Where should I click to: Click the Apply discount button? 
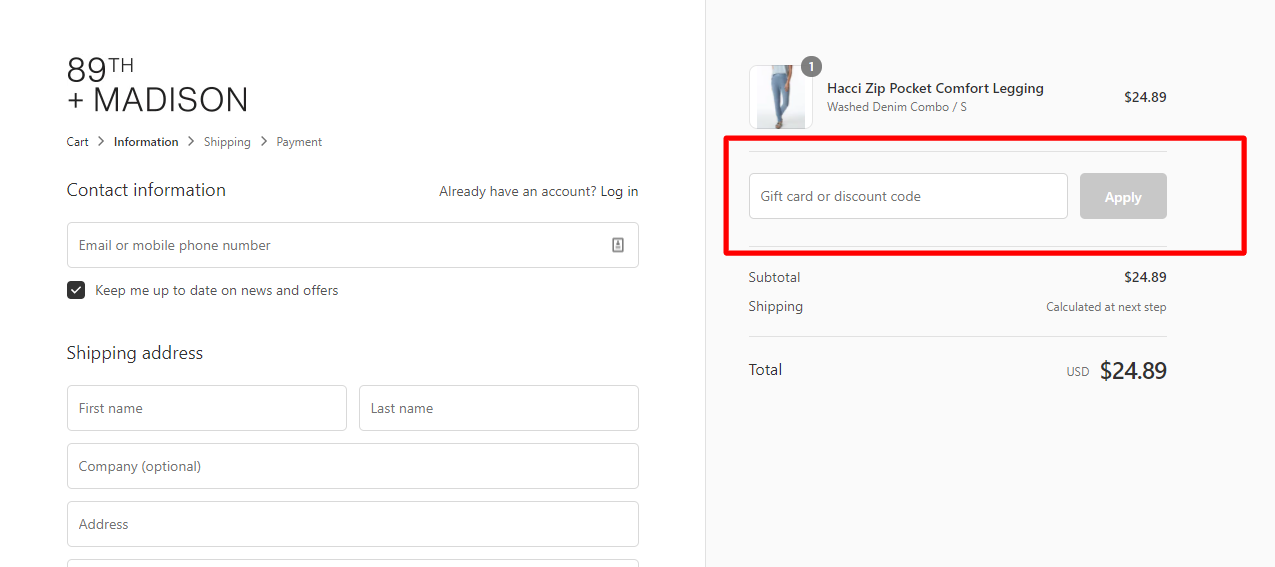pos(1123,196)
